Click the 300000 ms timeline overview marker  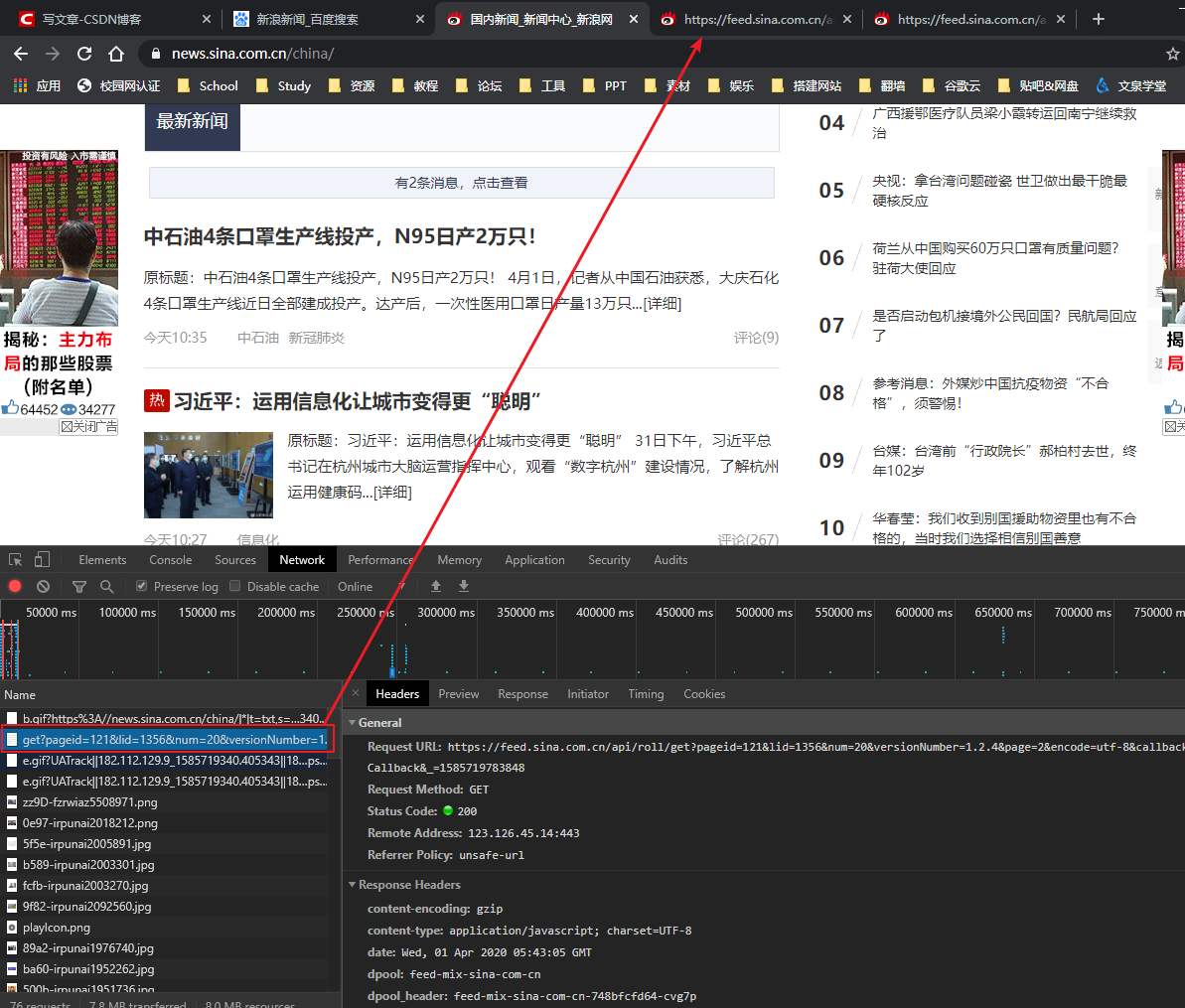(446, 613)
